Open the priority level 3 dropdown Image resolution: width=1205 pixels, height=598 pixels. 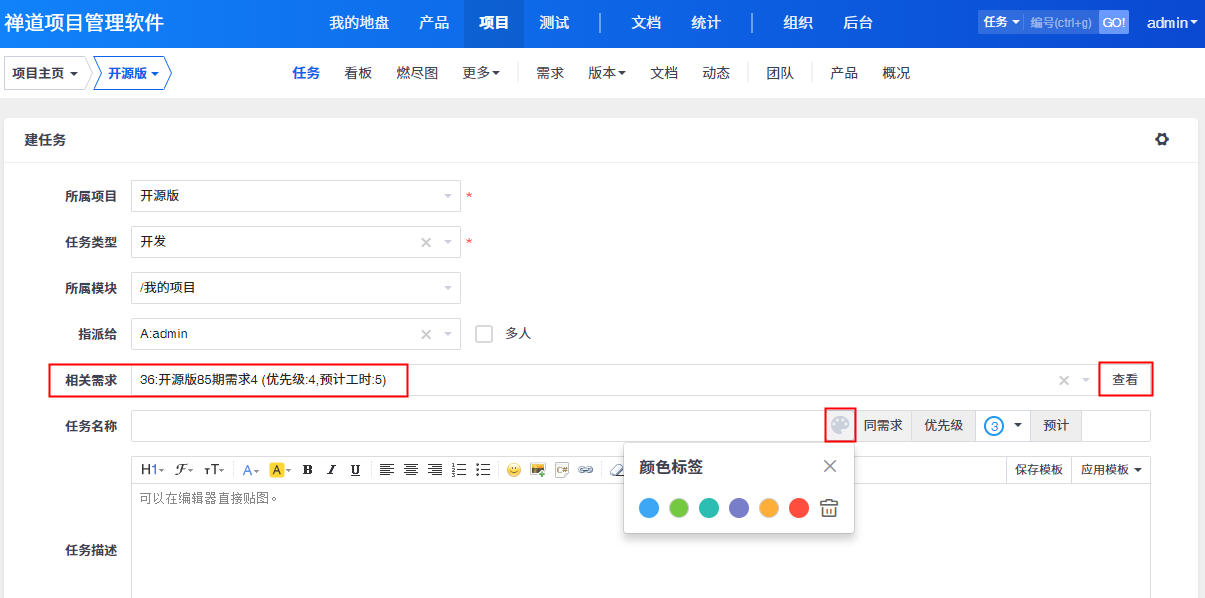(1003, 425)
